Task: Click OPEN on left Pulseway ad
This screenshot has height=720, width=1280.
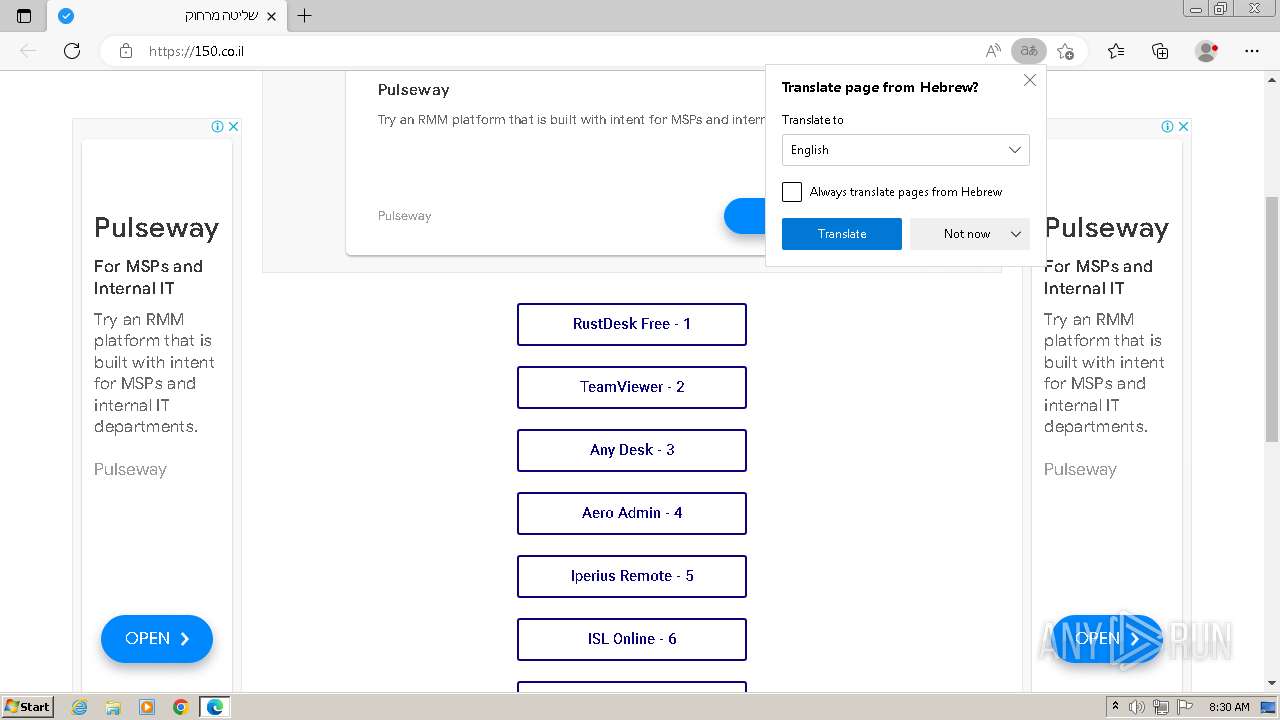Action: click(x=157, y=639)
